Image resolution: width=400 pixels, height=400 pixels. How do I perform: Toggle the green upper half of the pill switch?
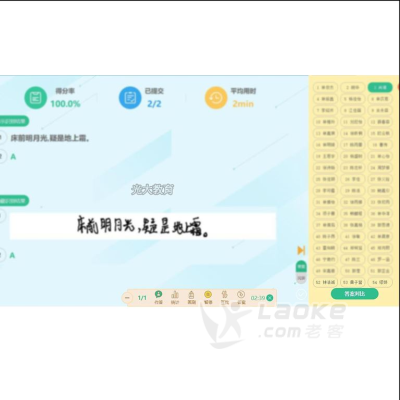(301, 267)
